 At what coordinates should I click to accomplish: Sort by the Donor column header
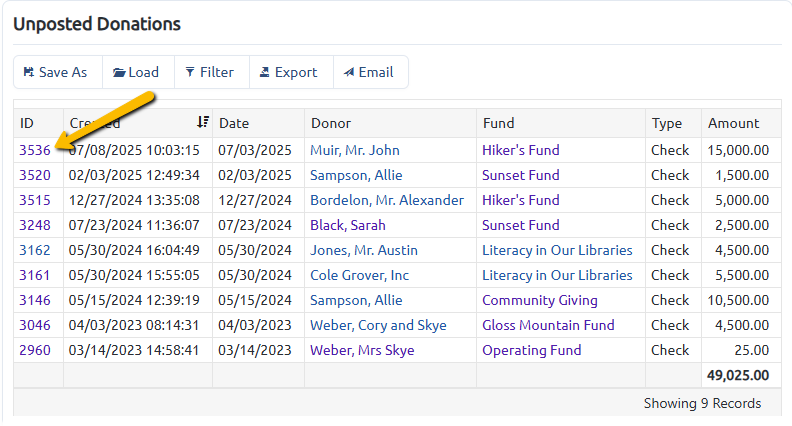(x=331, y=123)
